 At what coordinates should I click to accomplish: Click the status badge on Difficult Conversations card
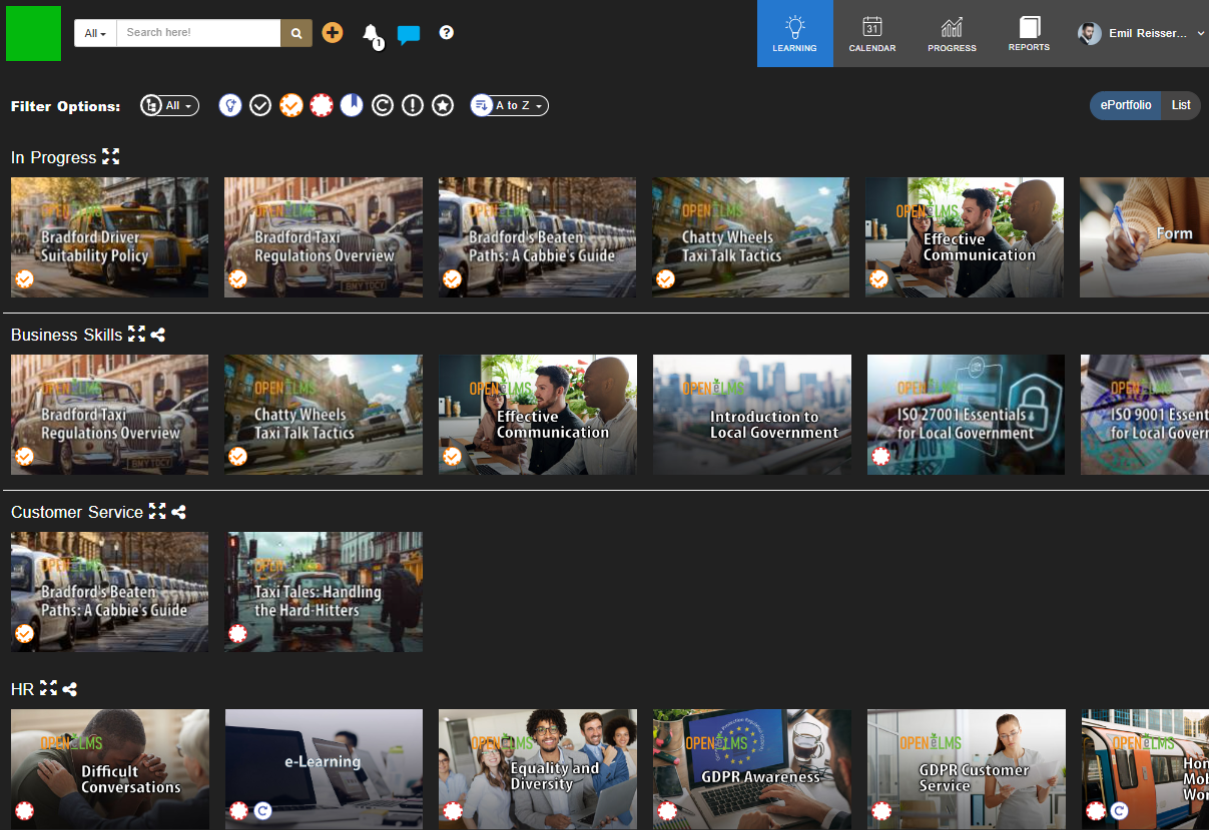(24, 811)
